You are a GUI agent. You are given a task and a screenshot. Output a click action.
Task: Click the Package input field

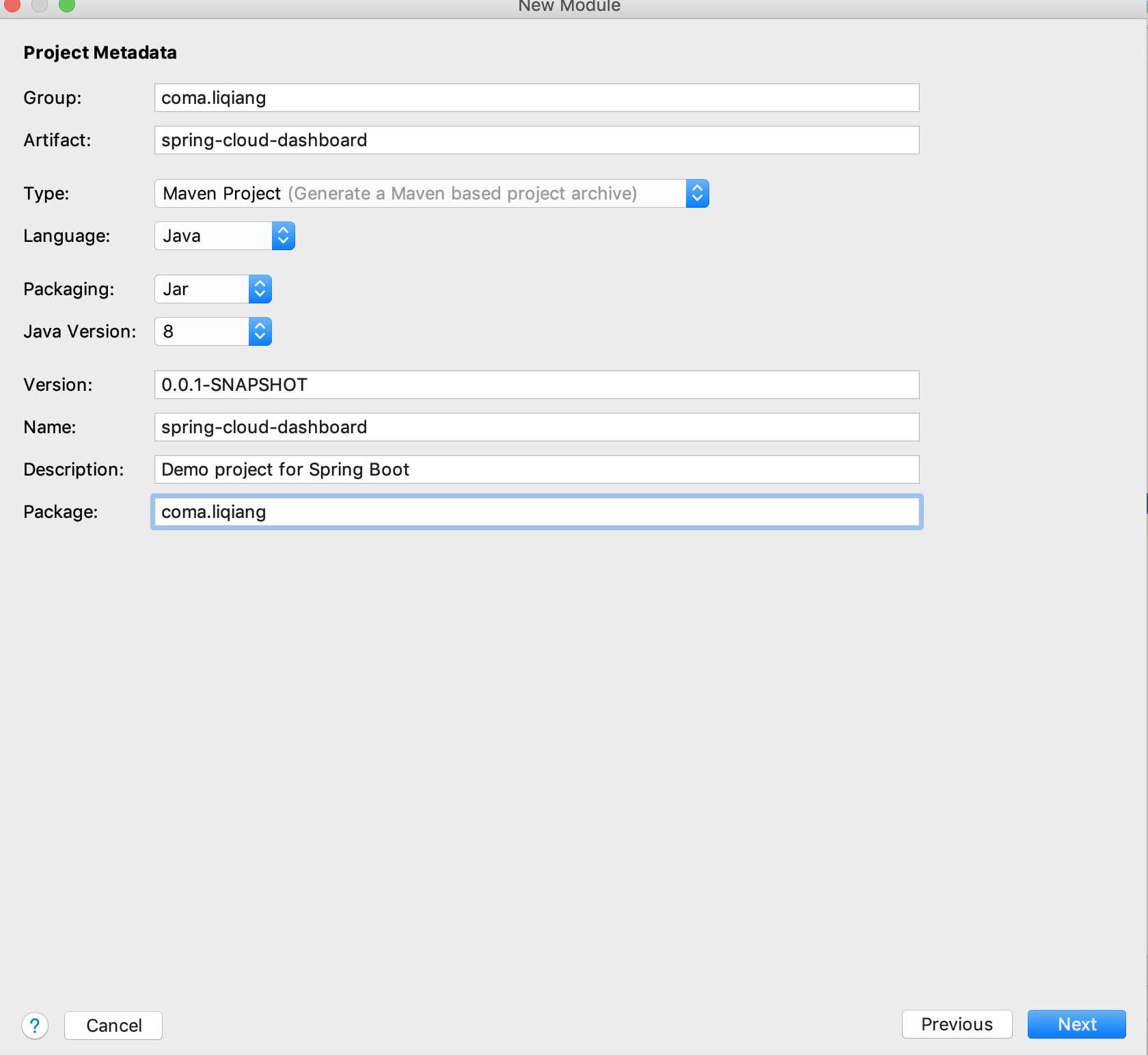pyautogui.click(x=536, y=512)
